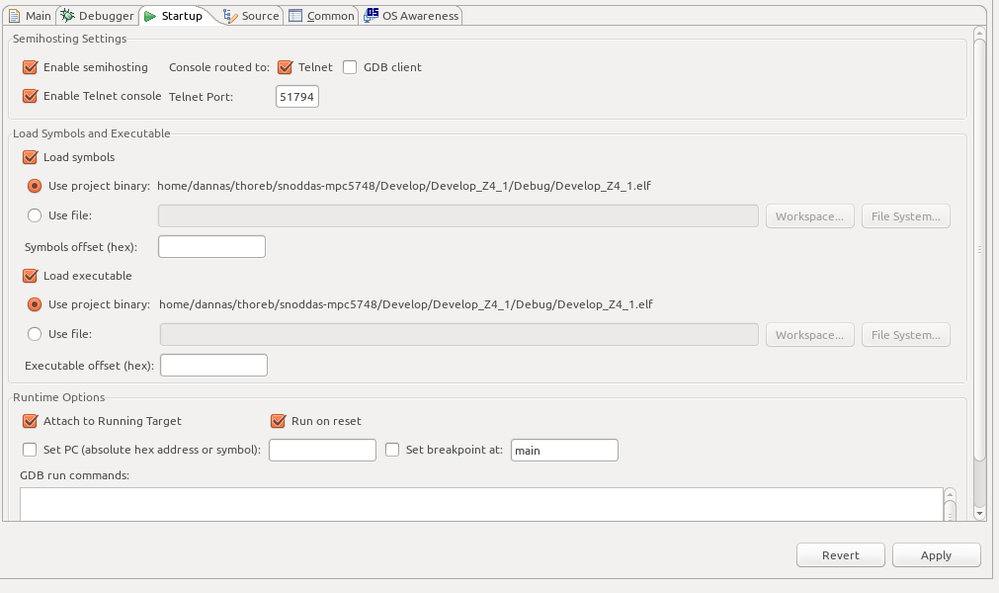Click the Startup tab green arrow icon

[150, 17]
